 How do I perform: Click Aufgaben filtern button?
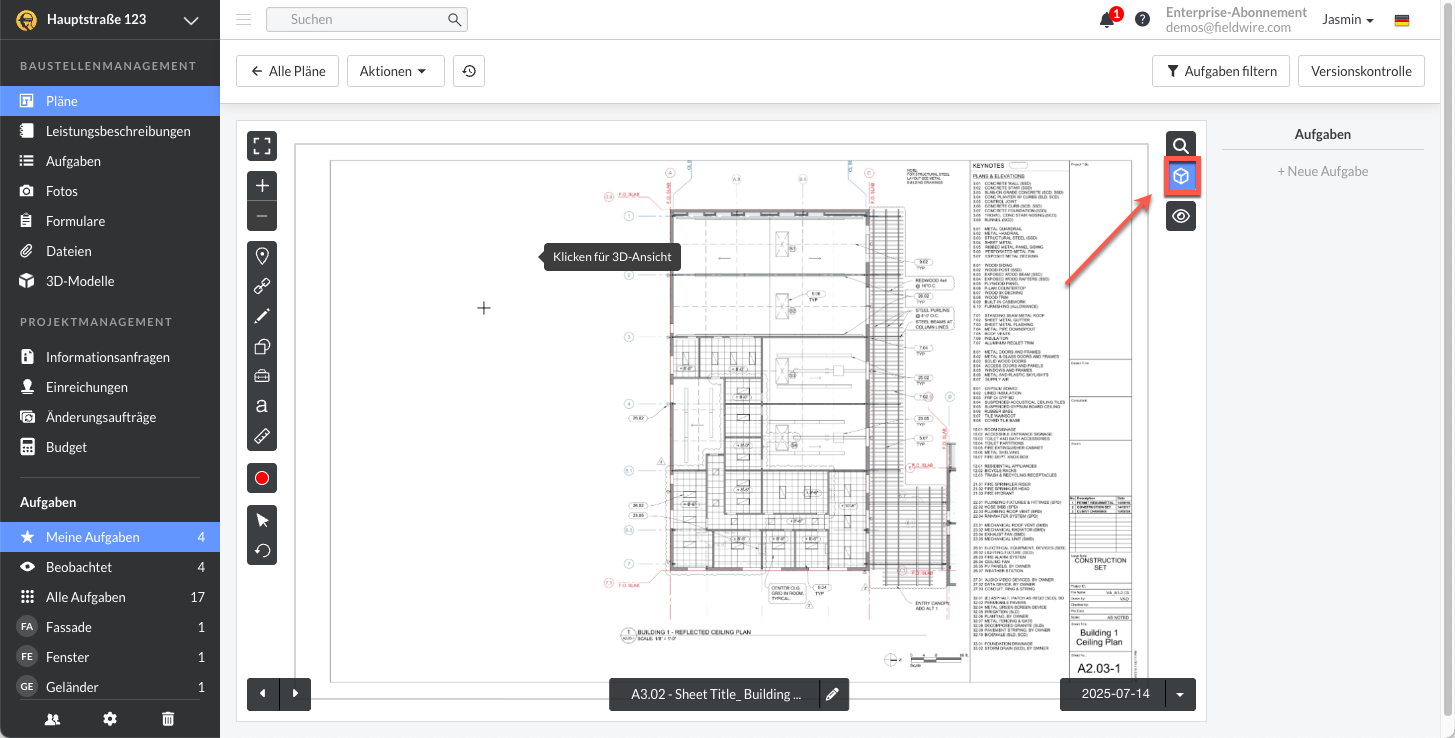1220,71
